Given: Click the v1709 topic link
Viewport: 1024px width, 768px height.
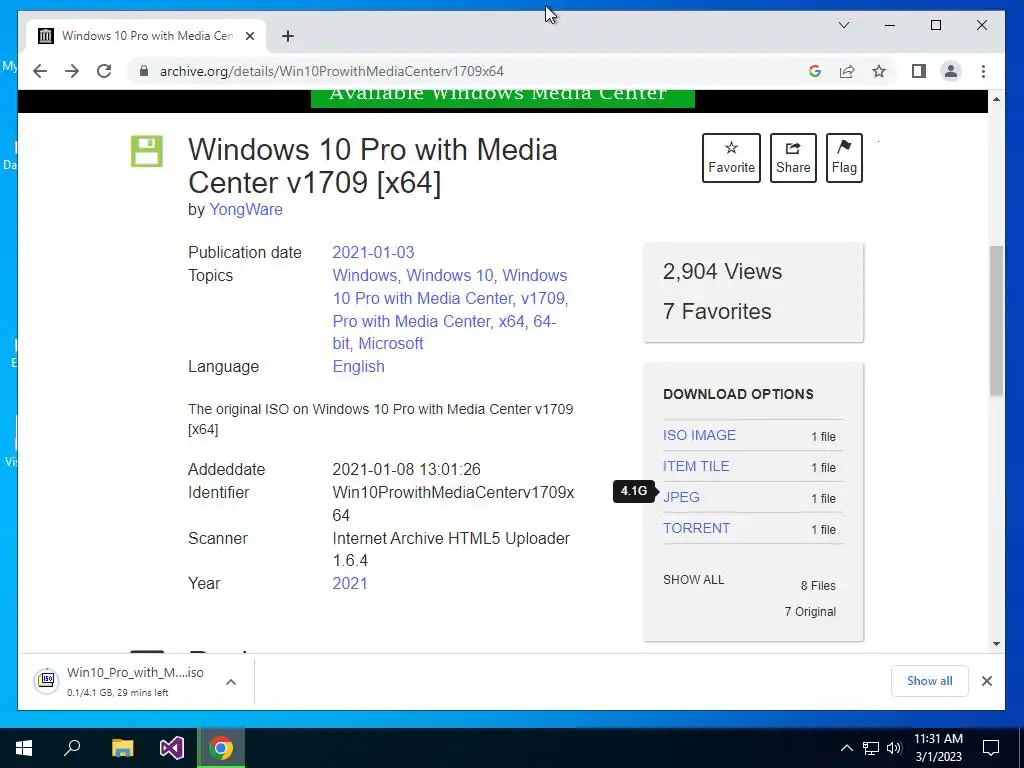Looking at the screenshot, I should pyautogui.click(x=542, y=298).
